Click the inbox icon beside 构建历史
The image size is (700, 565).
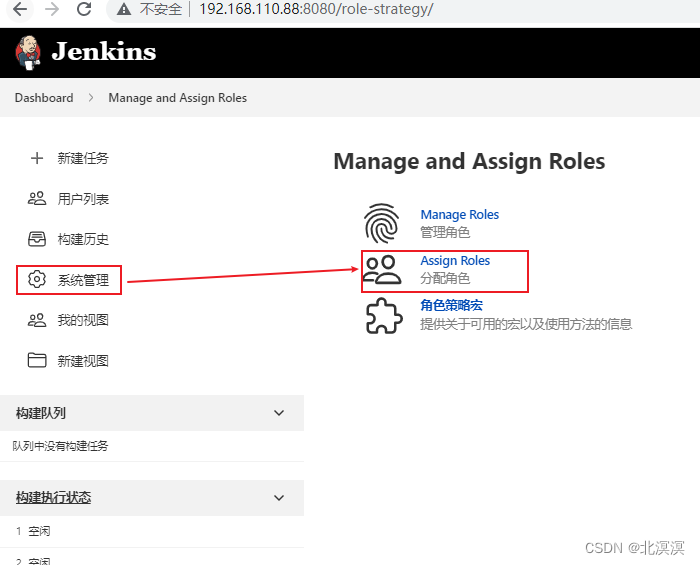[x=37, y=239]
